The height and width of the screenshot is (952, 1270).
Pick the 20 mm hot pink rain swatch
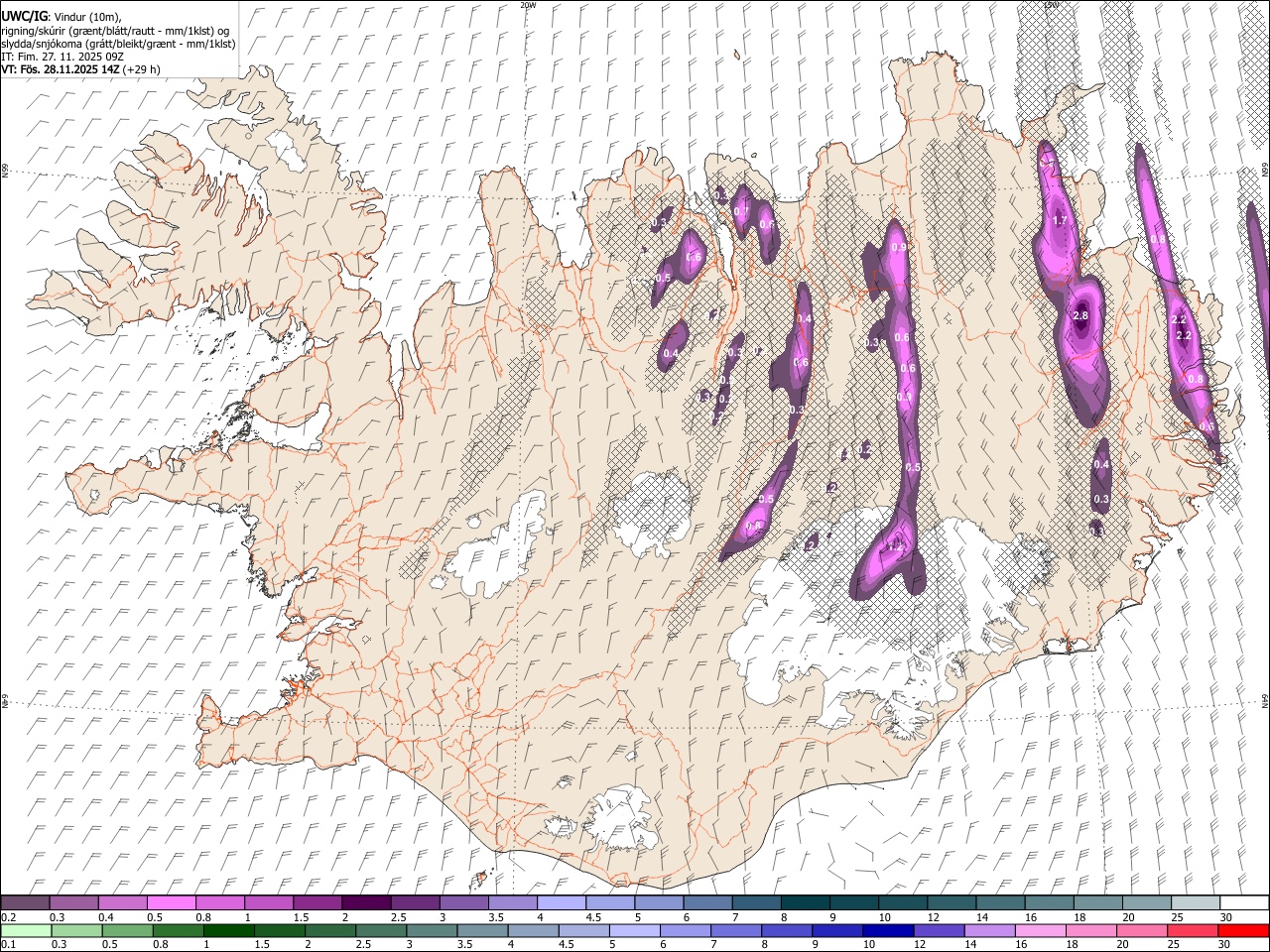pos(1141,930)
